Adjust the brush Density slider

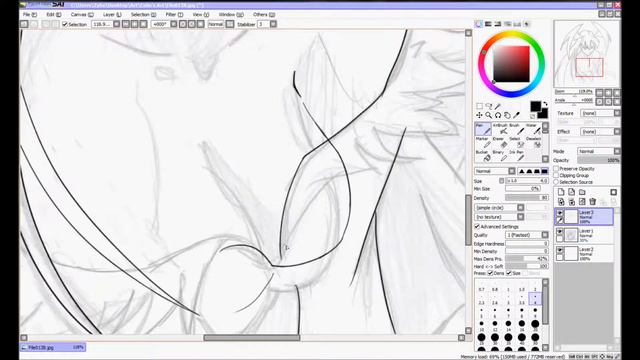click(527, 198)
